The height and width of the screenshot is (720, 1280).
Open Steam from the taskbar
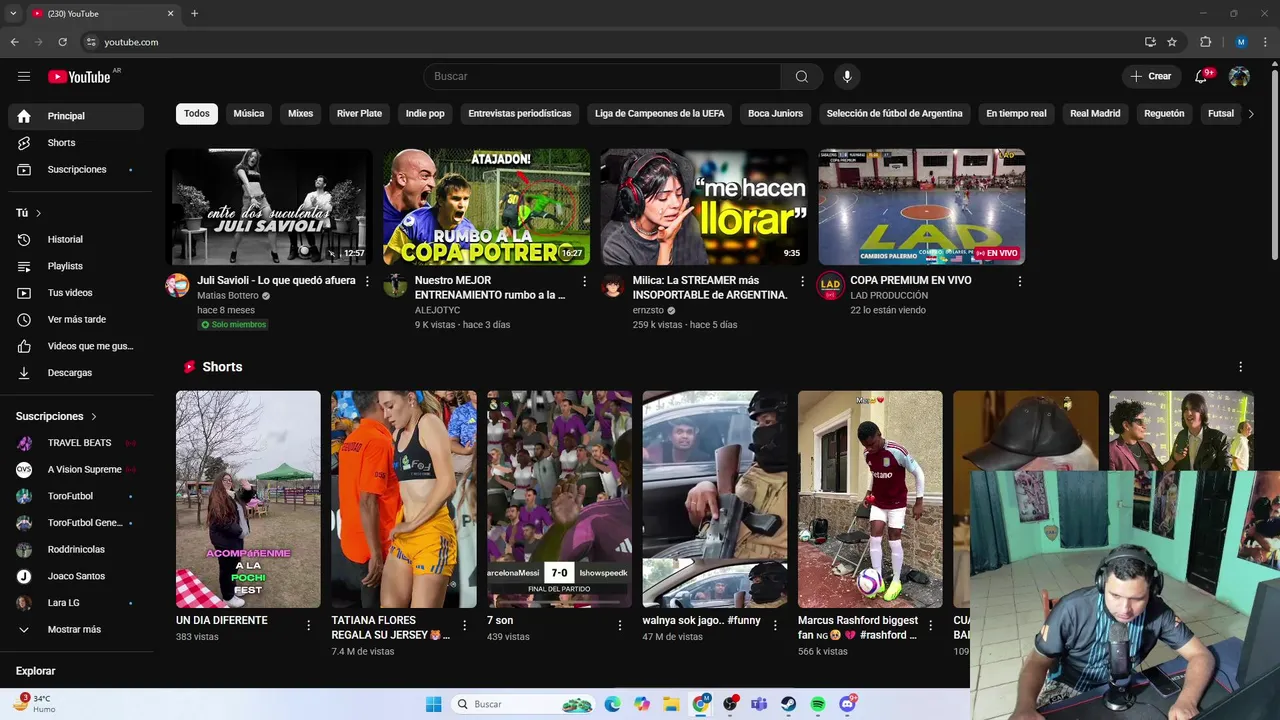tap(789, 704)
